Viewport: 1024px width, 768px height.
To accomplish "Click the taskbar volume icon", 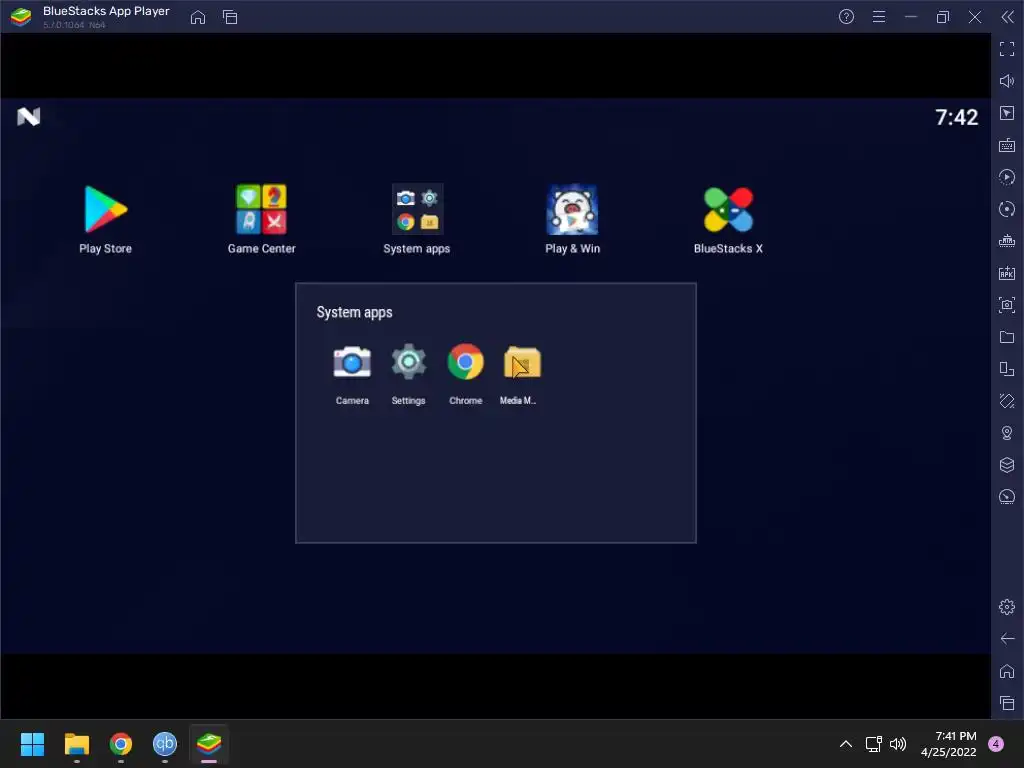I will [899, 744].
